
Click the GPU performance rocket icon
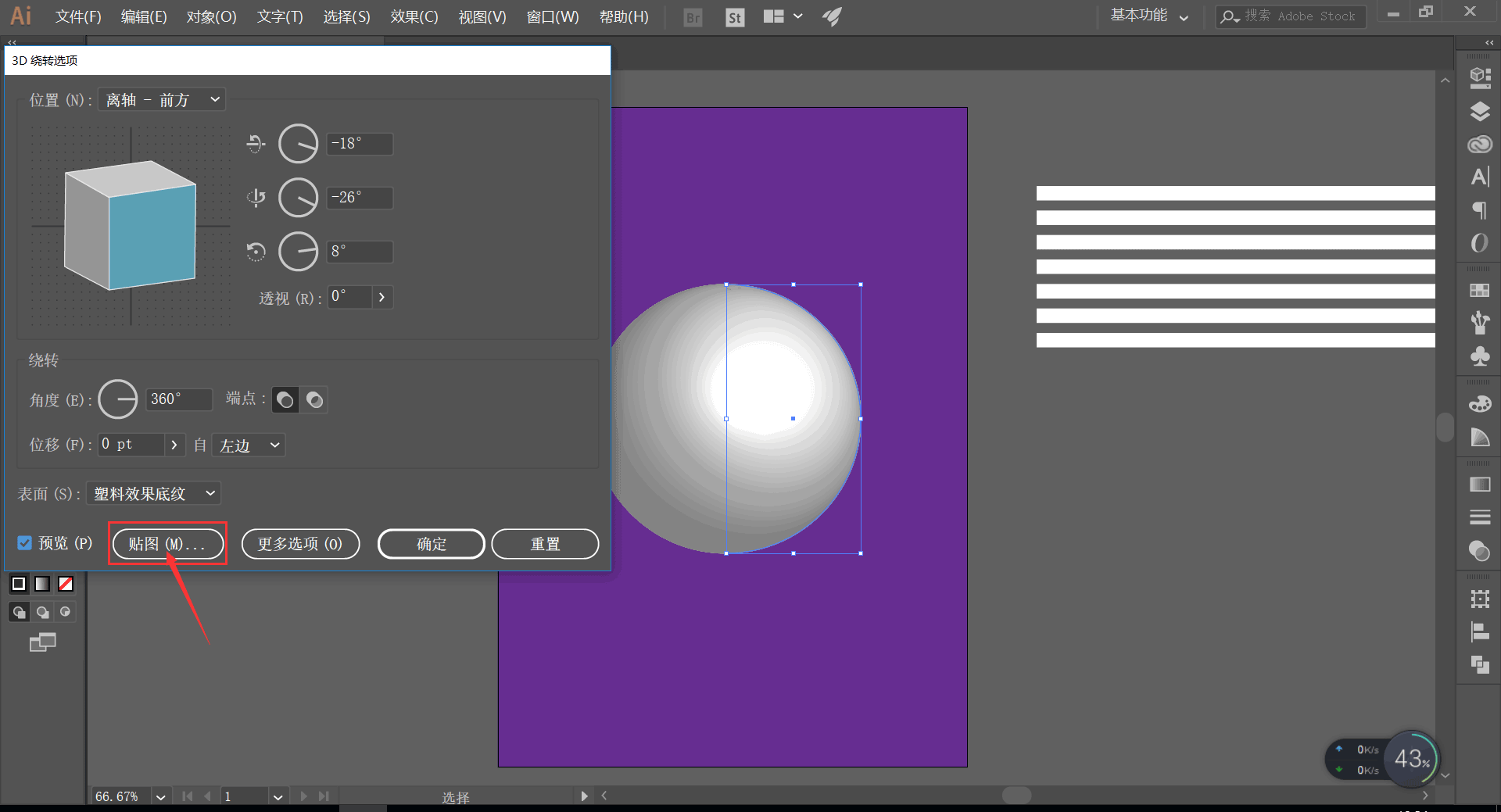click(x=832, y=16)
